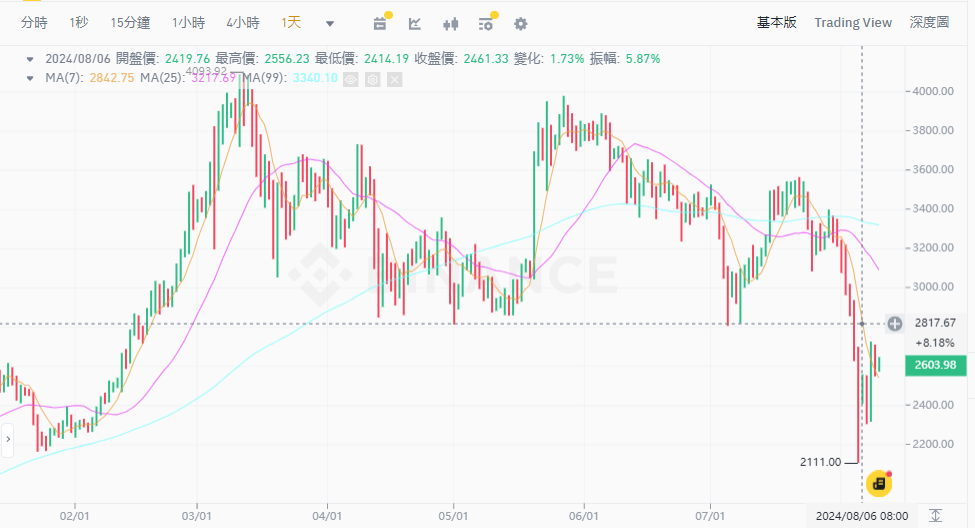Click the 4000.00 price axis label
The width and height of the screenshot is (975, 528).
click(933, 91)
